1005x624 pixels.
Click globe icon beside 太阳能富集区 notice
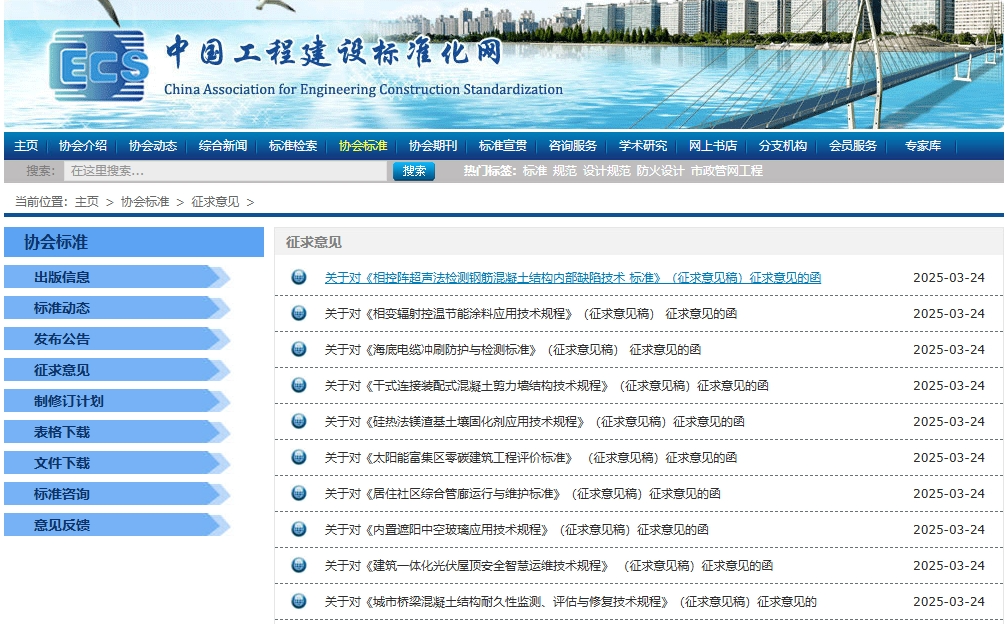298,457
